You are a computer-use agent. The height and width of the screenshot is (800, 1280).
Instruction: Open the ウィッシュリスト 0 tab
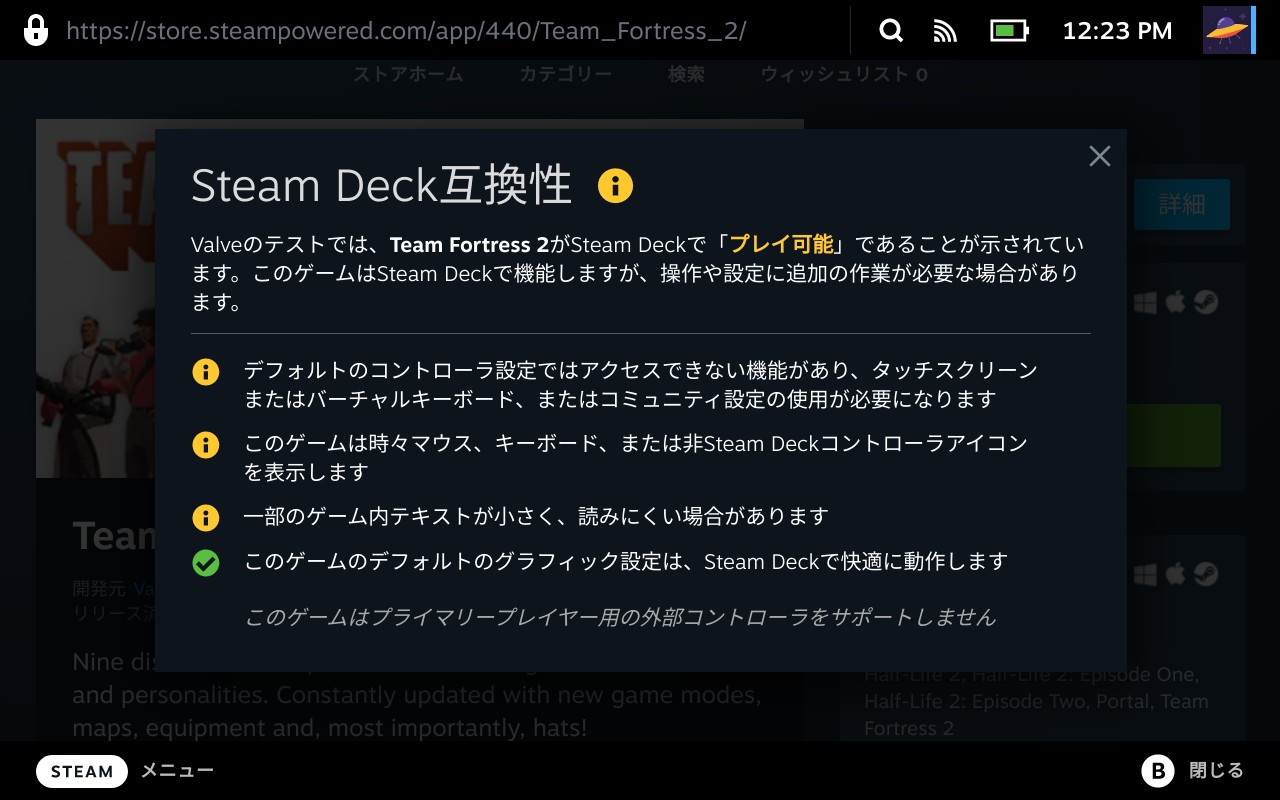pos(843,74)
